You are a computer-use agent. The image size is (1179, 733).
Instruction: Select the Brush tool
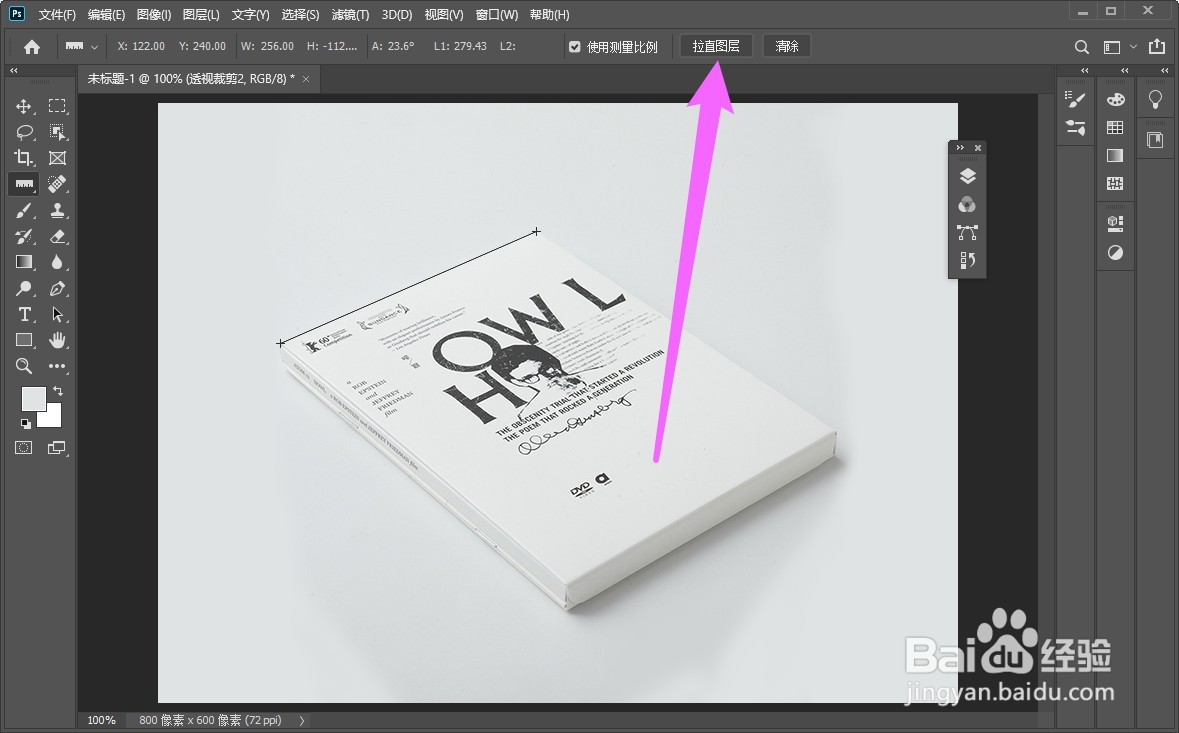[x=23, y=211]
